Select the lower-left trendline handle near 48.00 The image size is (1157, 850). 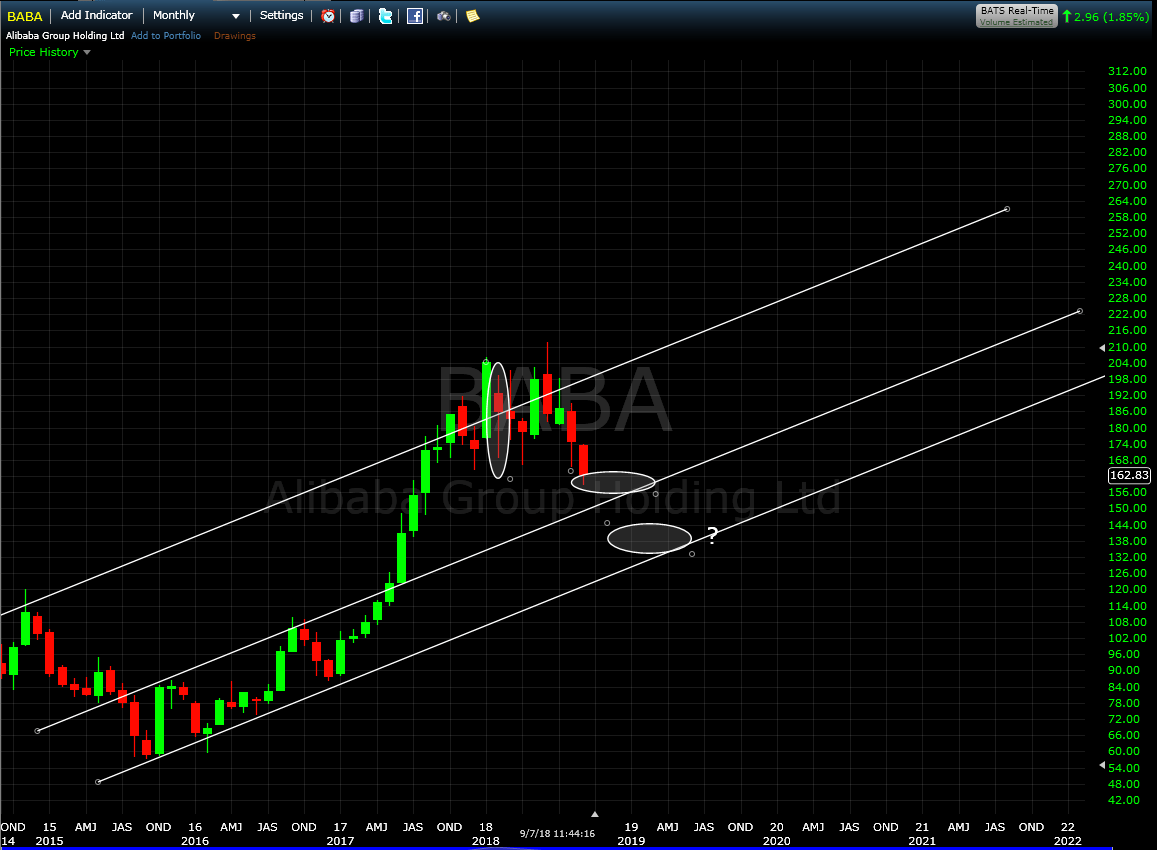tap(98, 781)
